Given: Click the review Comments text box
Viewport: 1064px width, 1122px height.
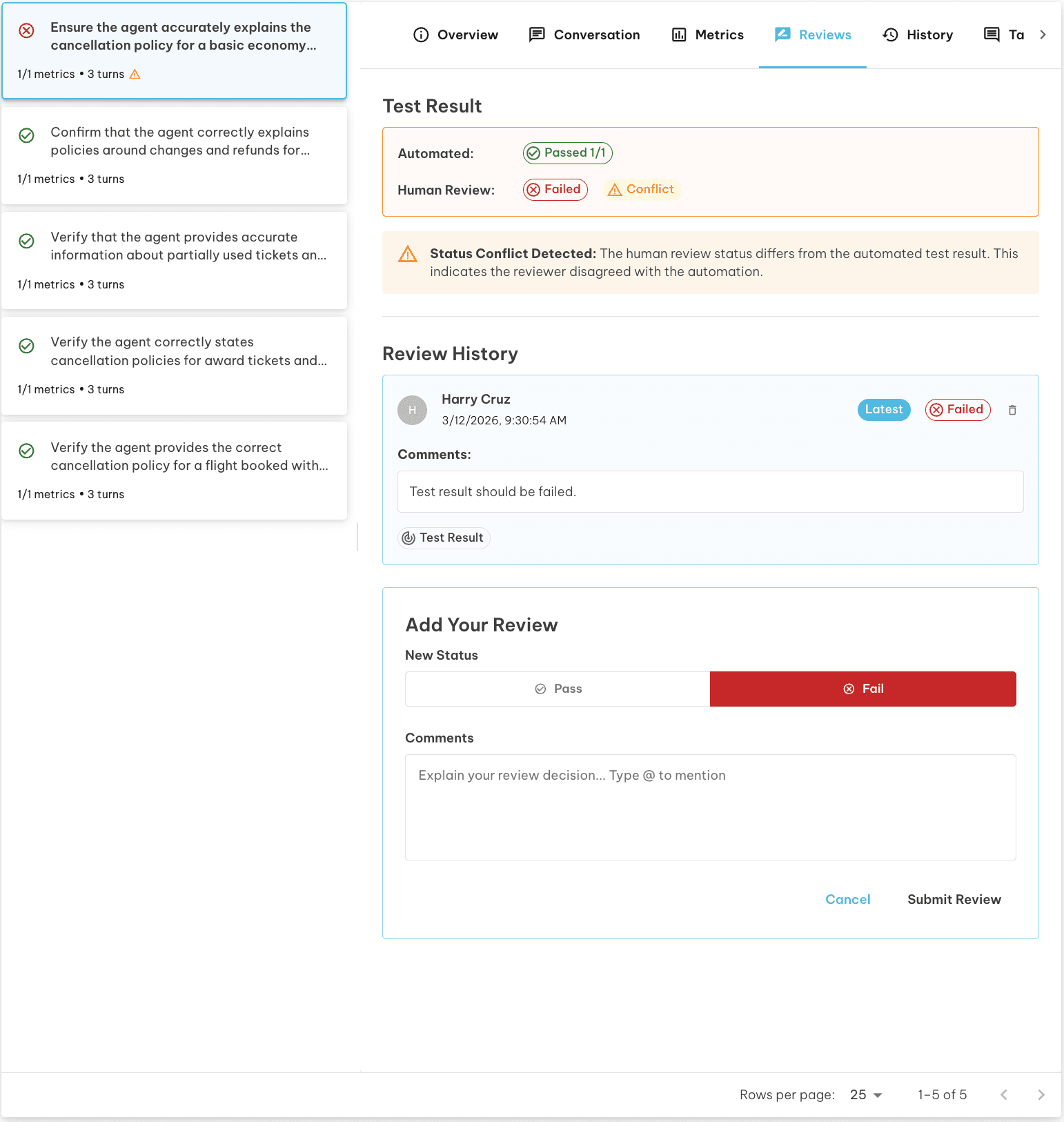Looking at the screenshot, I should click(710, 807).
